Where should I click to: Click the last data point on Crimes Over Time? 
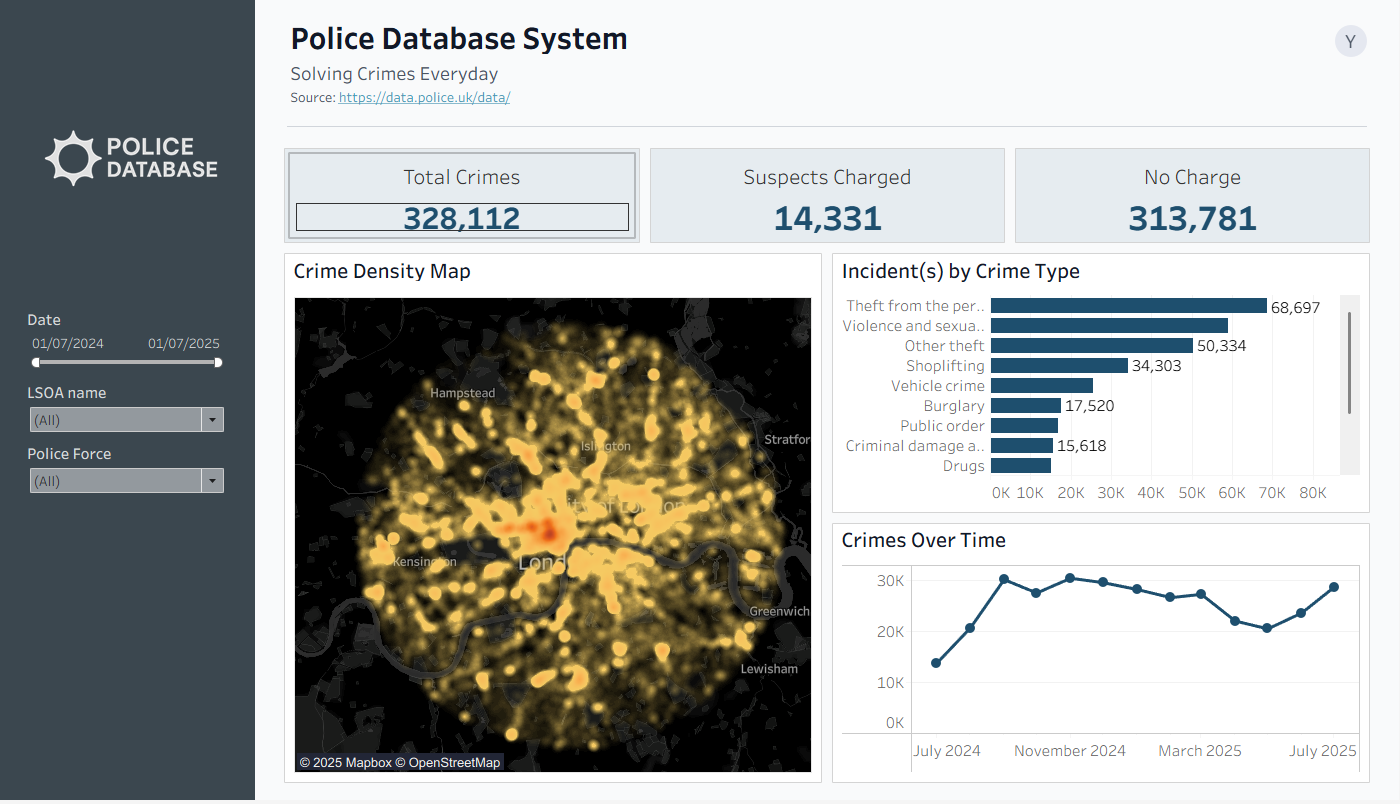[1334, 587]
